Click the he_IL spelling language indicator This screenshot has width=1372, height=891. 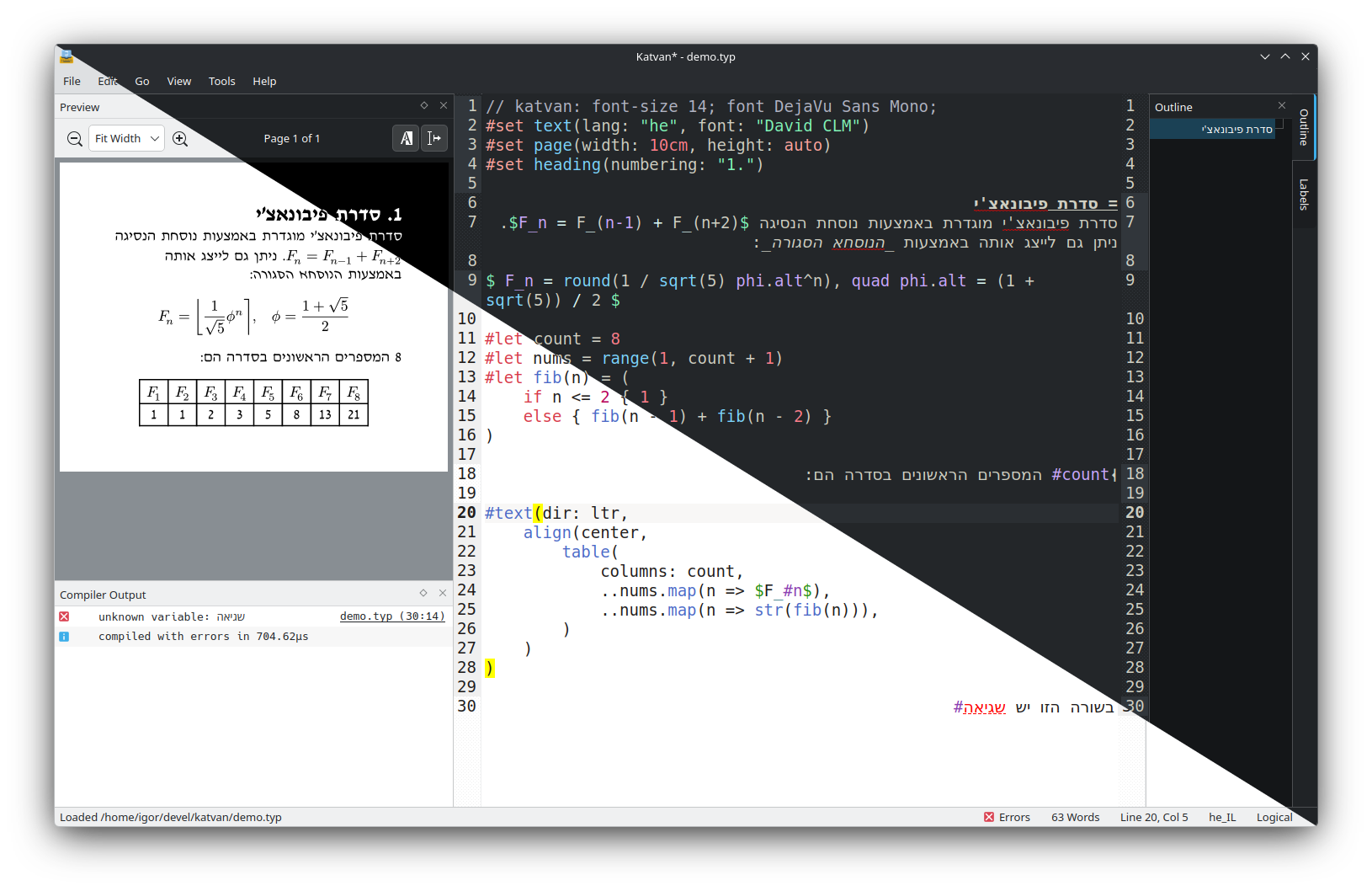click(1222, 818)
